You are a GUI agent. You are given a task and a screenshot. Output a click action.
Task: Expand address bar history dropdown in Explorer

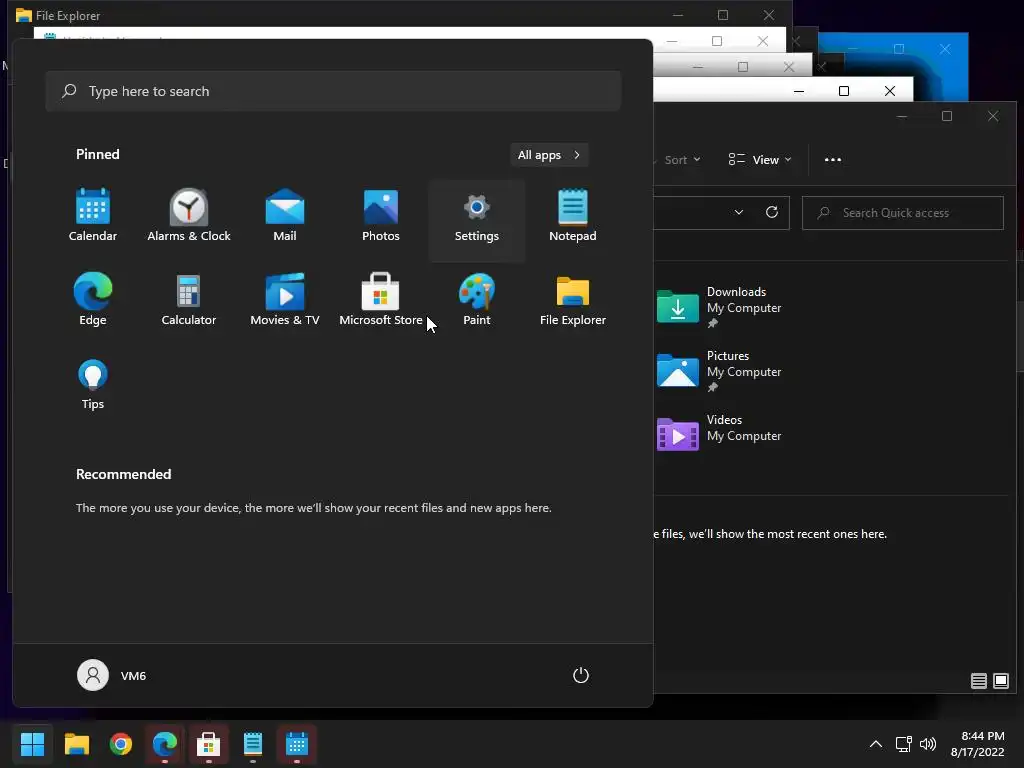tap(739, 212)
